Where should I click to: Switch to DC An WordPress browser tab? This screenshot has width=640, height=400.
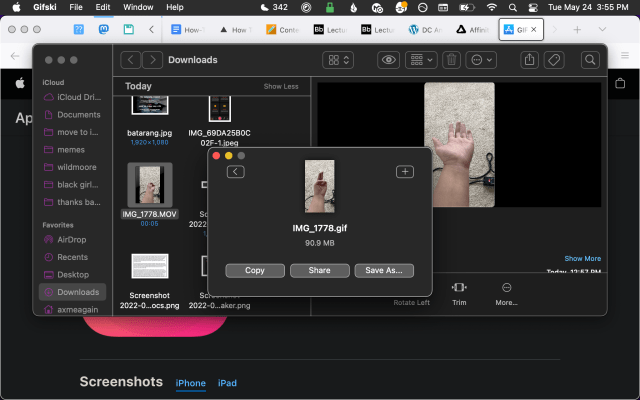[x=426, y=29]
